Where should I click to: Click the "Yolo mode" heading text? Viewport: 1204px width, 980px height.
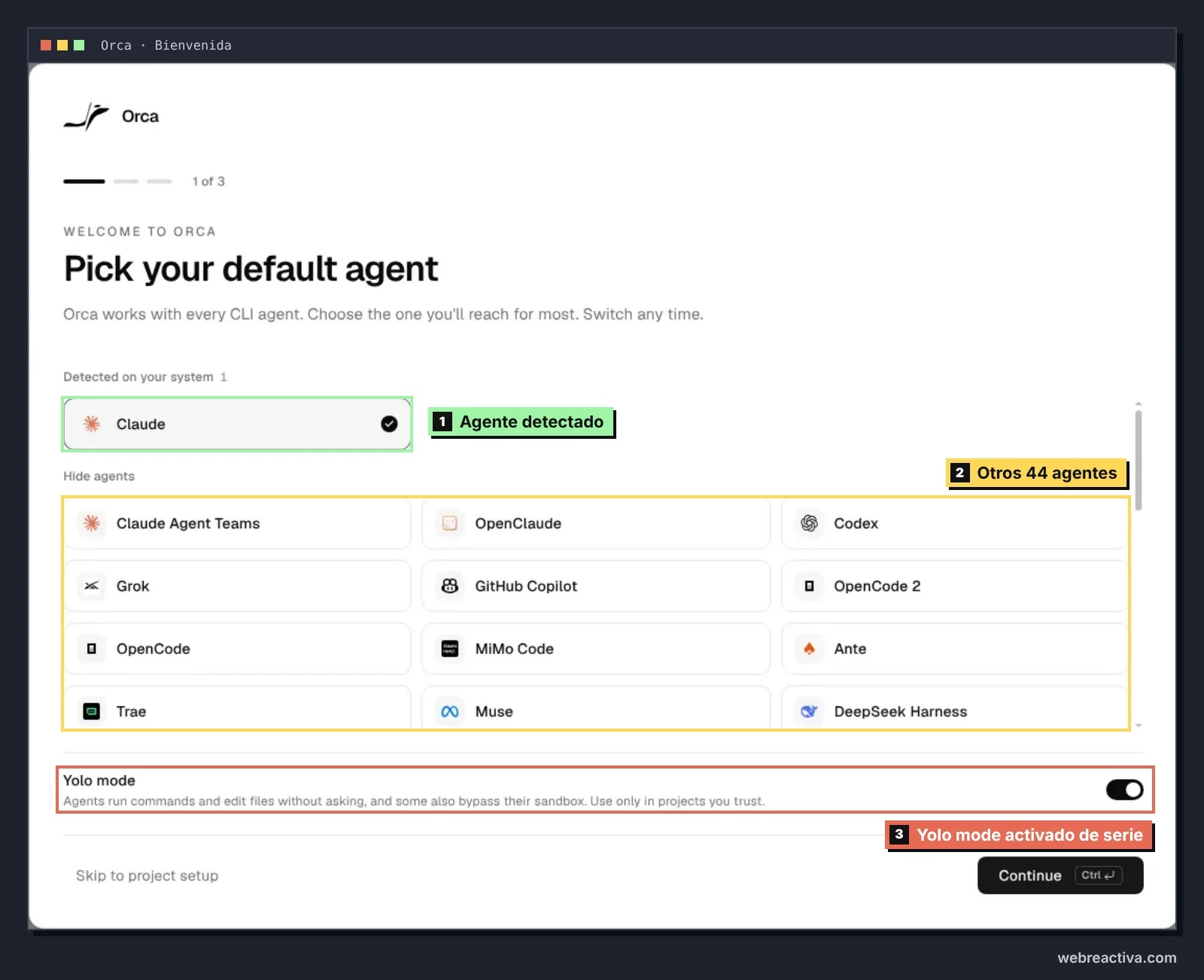99,781
